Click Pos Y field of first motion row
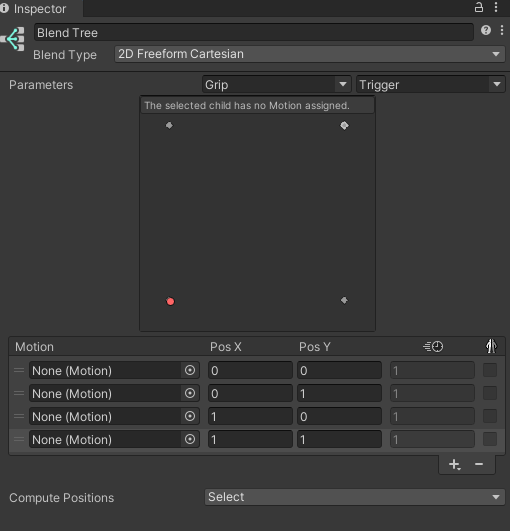 [339, 370]
